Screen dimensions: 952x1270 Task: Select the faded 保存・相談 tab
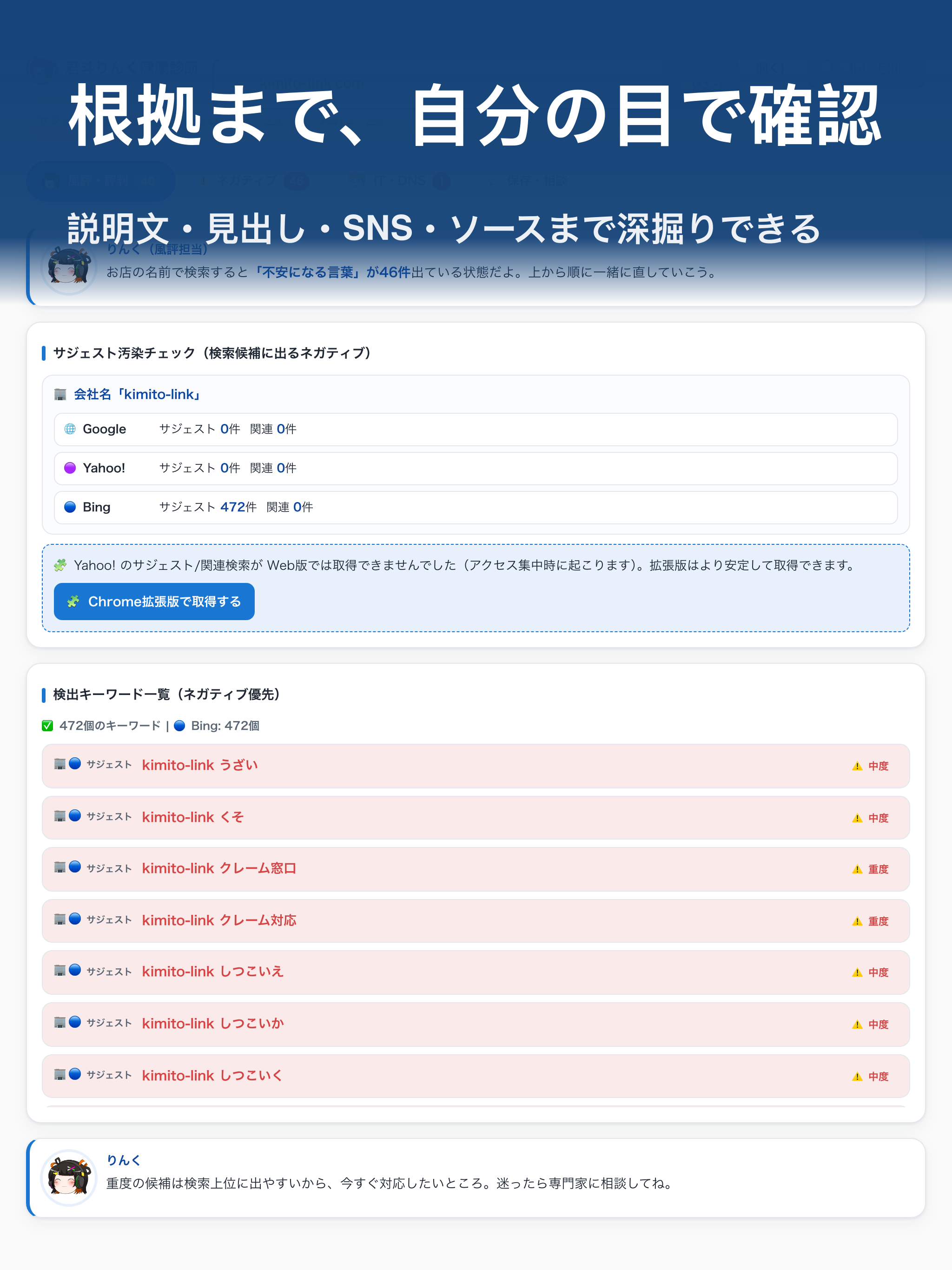pyautogui.click(x=527, y=181)
